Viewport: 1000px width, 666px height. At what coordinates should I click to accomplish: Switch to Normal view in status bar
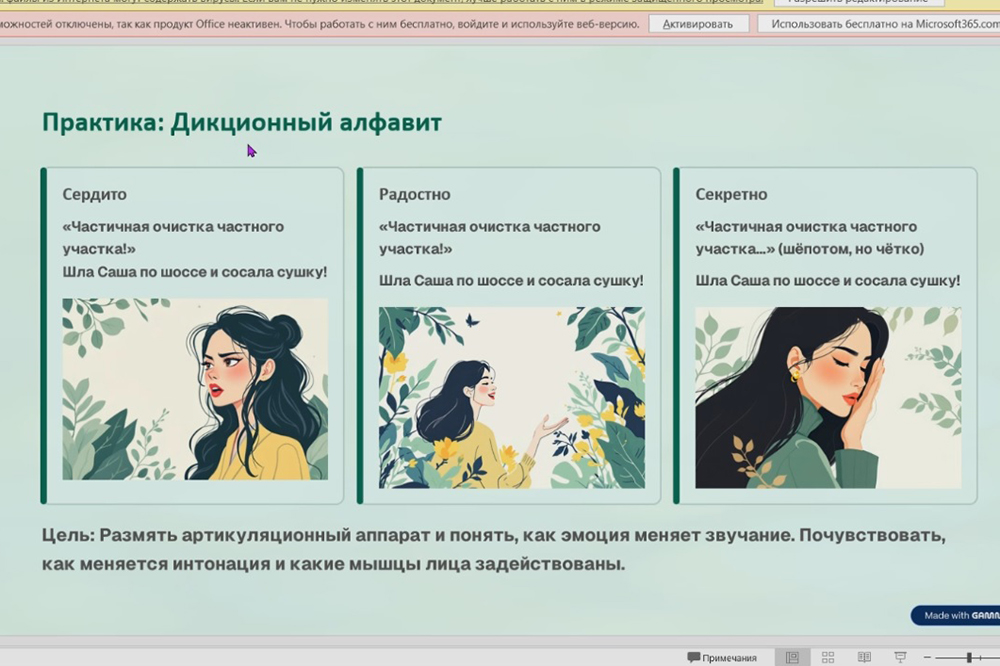[792, 657]
